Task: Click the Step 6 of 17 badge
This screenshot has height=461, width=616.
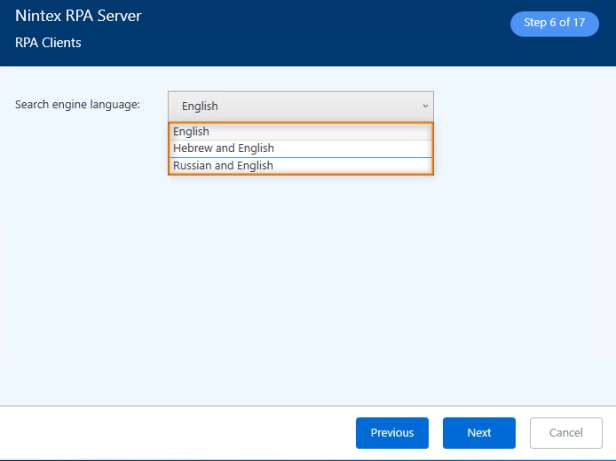Action: [x=554, y=23]
